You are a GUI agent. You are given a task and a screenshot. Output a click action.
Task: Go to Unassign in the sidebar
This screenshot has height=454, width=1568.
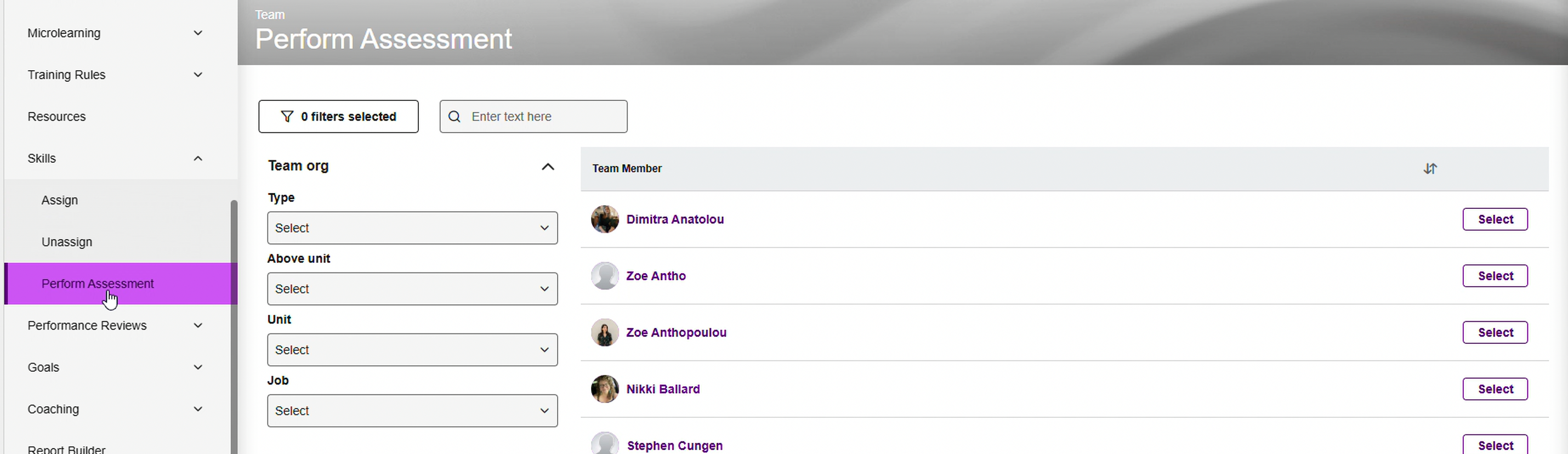(x=67, y=242)
